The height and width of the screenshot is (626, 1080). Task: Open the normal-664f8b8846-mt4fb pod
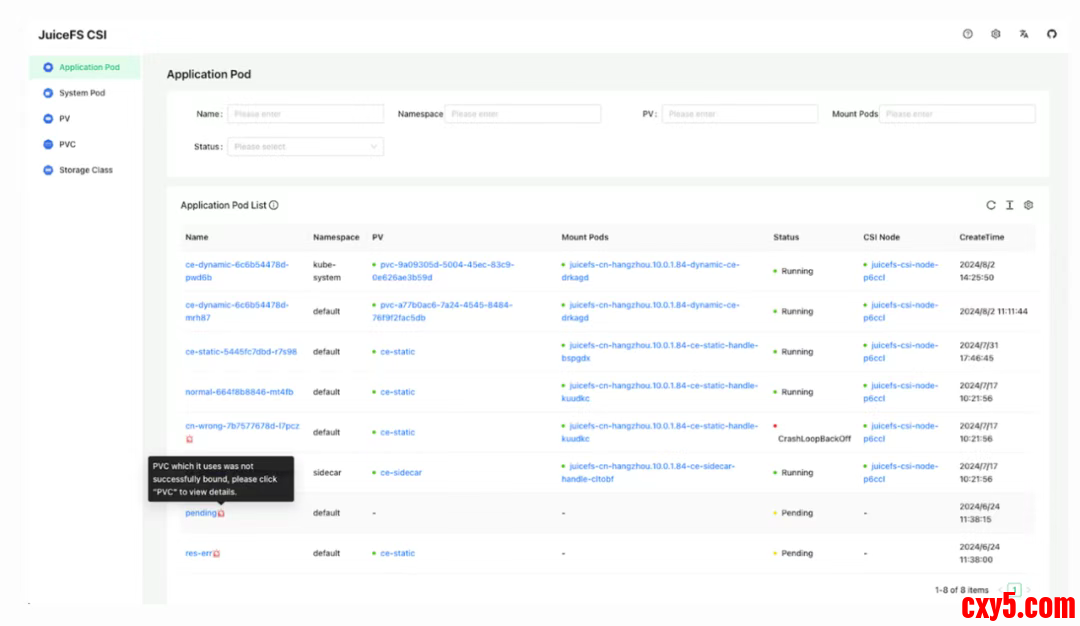pos(239,392)
